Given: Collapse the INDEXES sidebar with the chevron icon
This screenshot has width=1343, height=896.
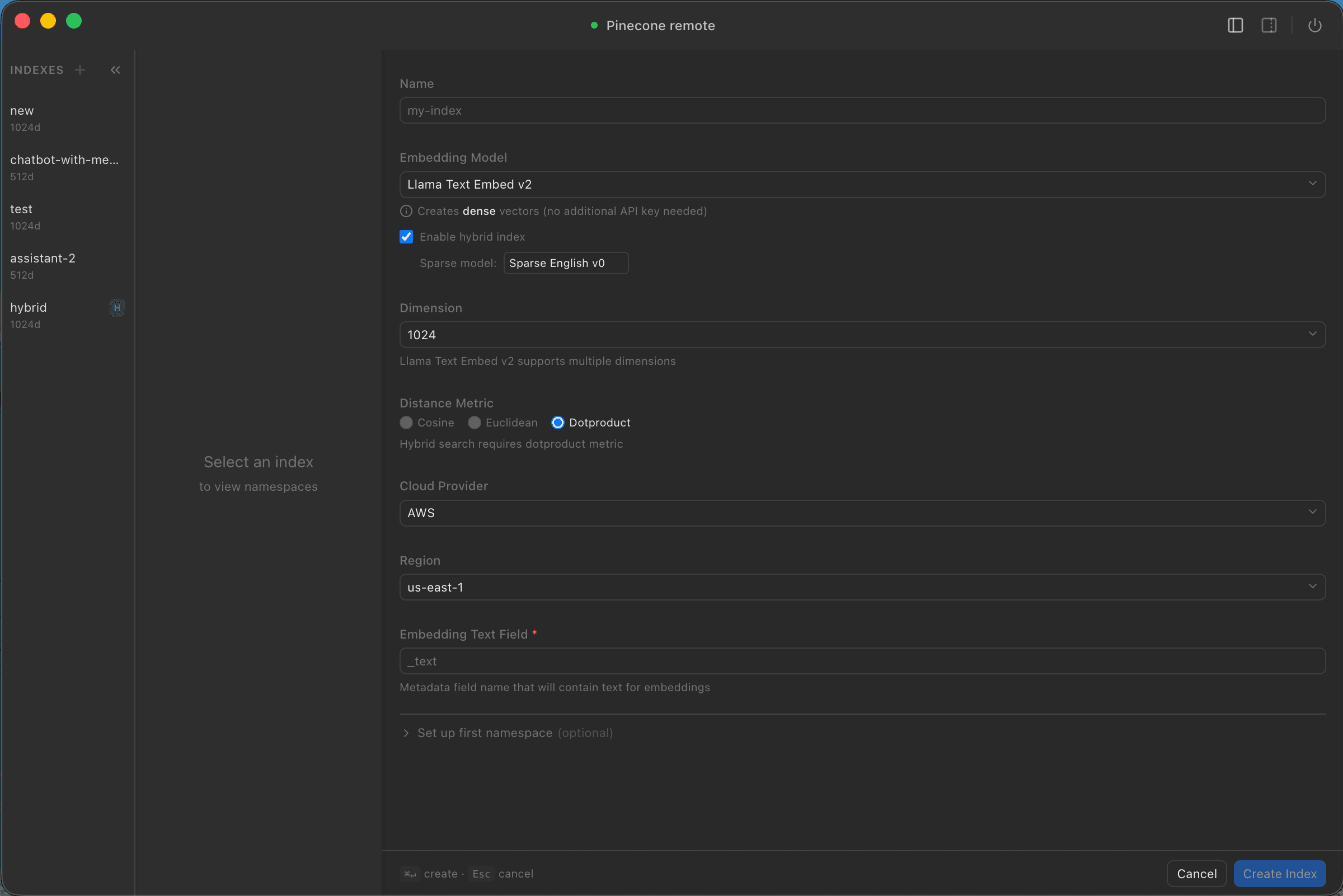Looking at the screenshot, I should [115, 70].
